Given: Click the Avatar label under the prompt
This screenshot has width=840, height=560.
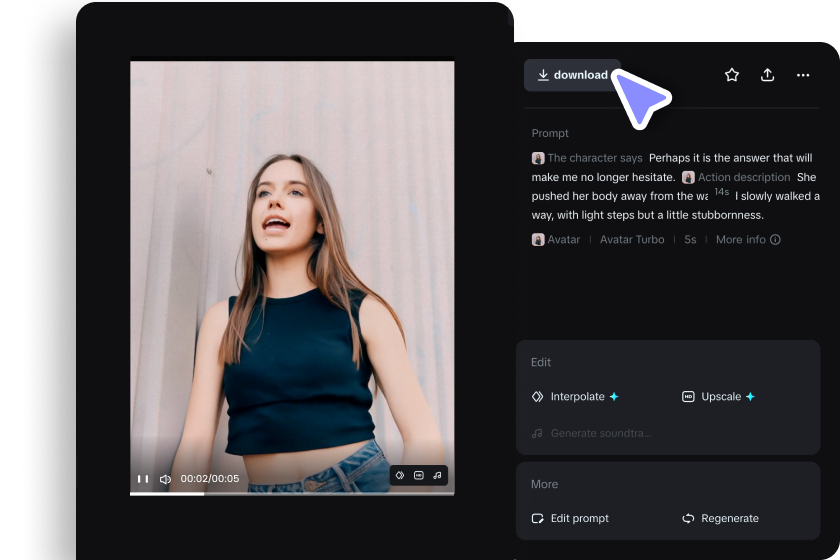Looking at the screenshot, I should point(564,240).
